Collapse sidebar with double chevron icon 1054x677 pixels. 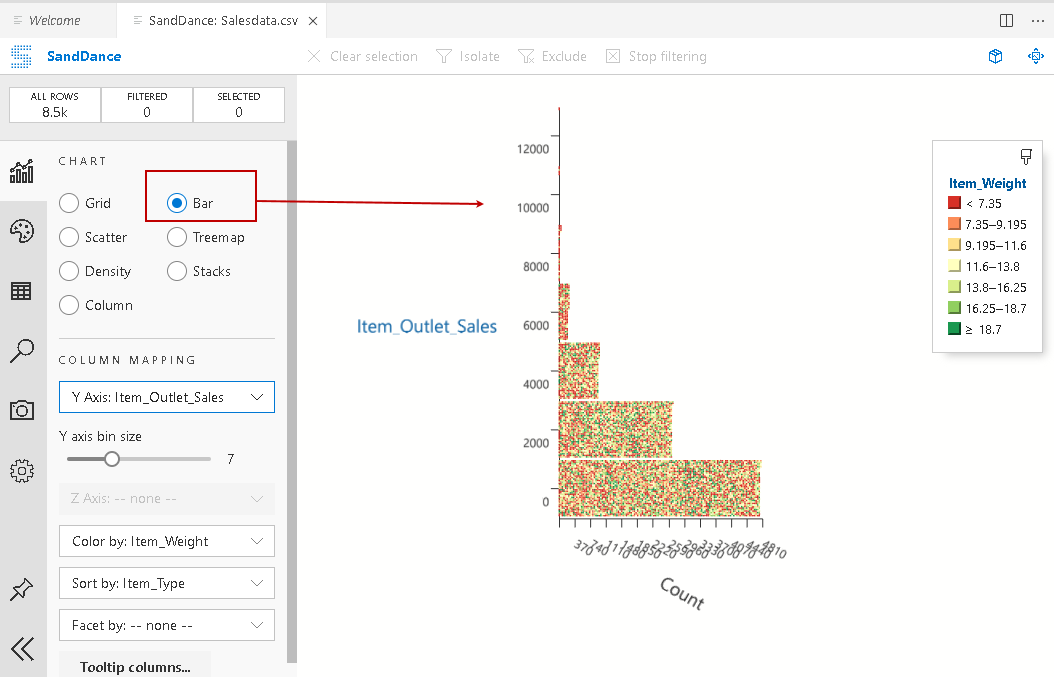coord(22,649)
